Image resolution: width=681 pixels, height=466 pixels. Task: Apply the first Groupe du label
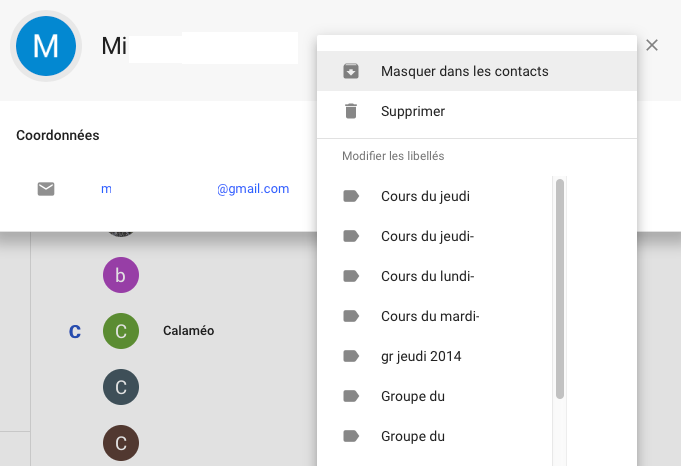click(x=434, y=396)
